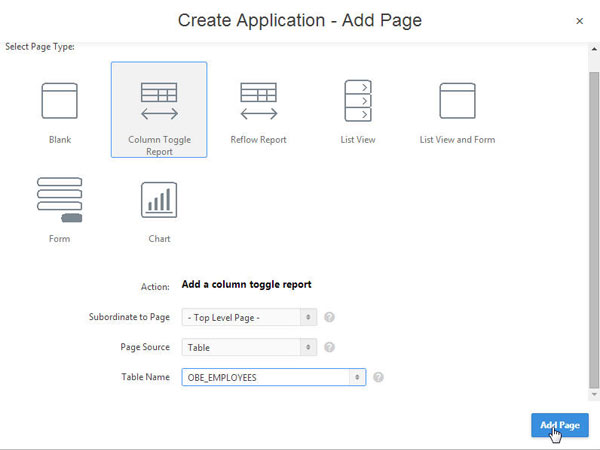This screenshot has height=450, width=600.
Task: Click the 'Create Application - Add Page' title
Action: [x=300, y=20]
